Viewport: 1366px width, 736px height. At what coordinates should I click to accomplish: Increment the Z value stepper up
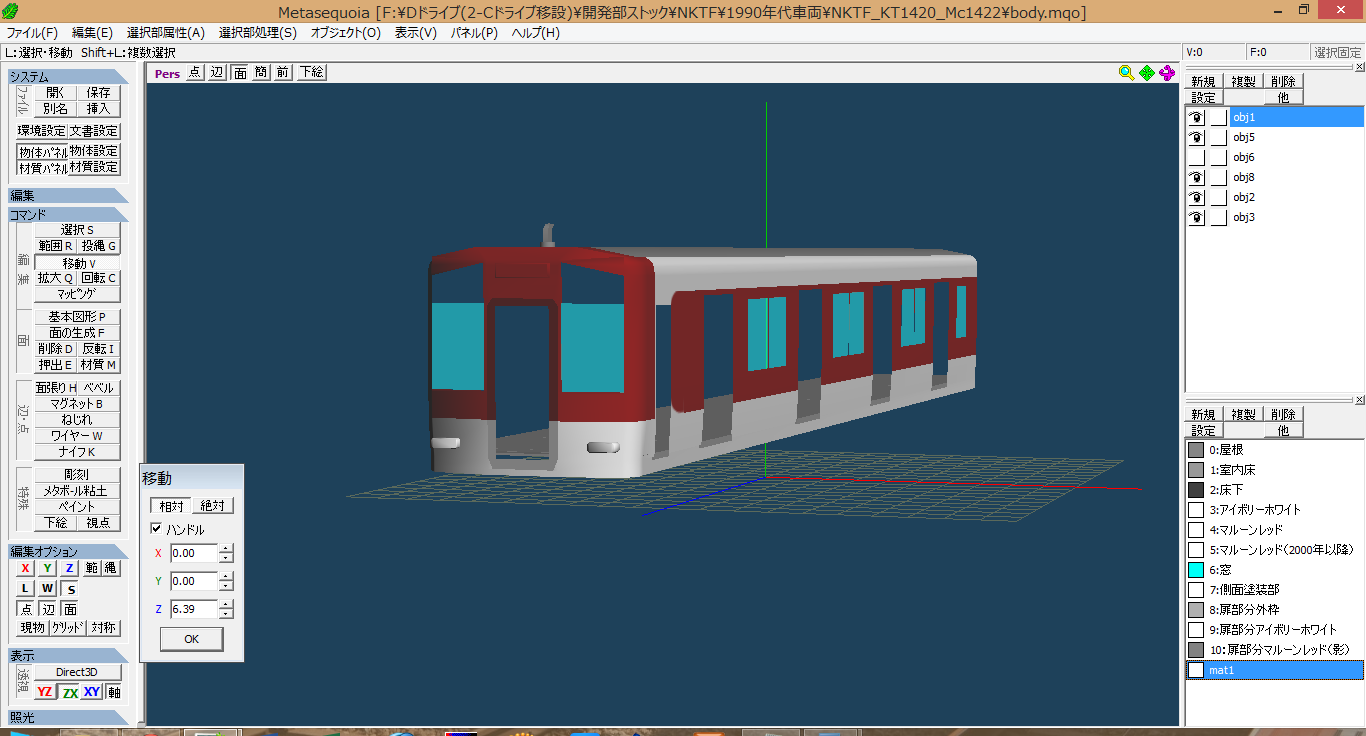[227, 604]
